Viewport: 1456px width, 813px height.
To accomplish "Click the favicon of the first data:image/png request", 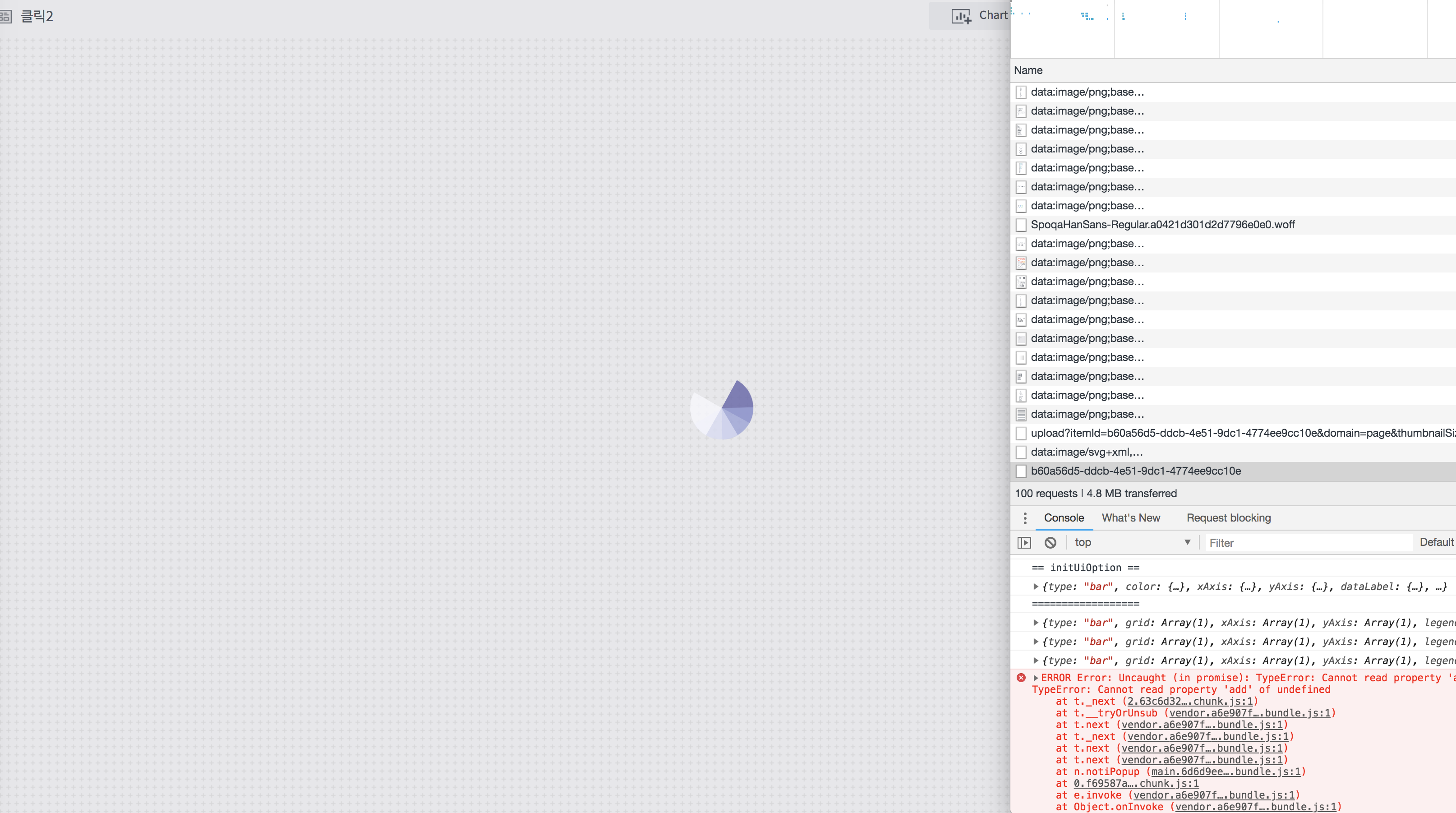I will point(1021,92).
